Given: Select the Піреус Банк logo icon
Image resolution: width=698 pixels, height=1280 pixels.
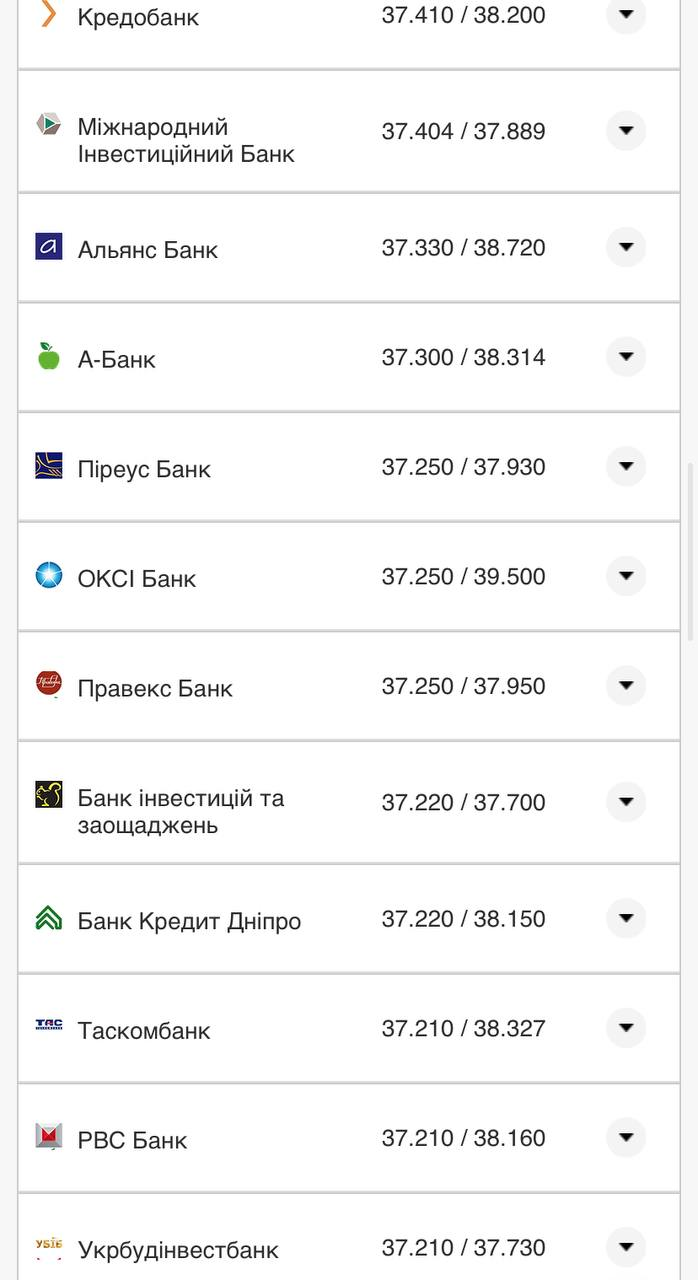Looking at the screenshot, I should click(47, 467).
